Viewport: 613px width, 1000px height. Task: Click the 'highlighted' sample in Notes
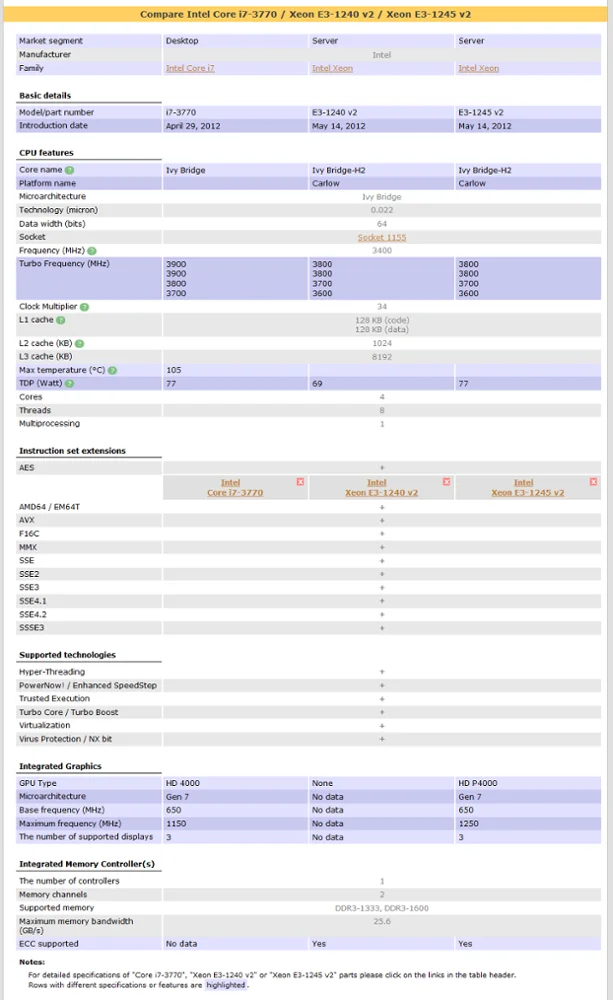(226, 985)
